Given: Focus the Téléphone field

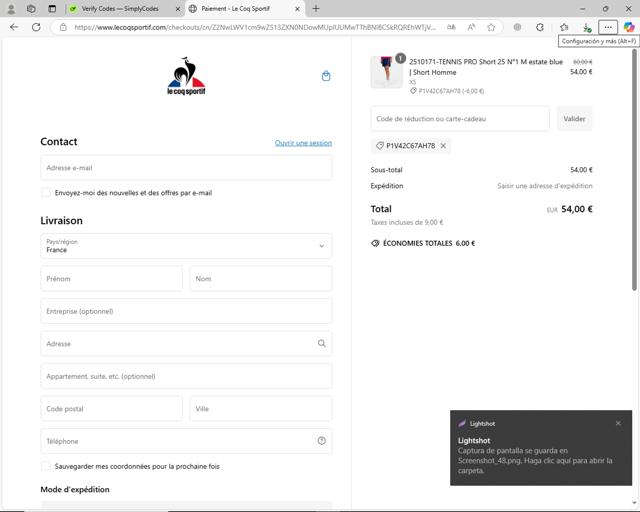Looking at the screenshot, I should [x=186, y=441].
